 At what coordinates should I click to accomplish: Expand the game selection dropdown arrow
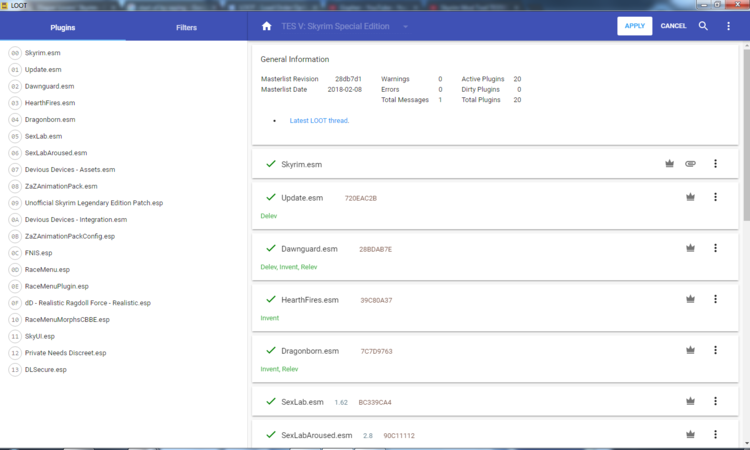pyautogui.click(x=405, y=27)
